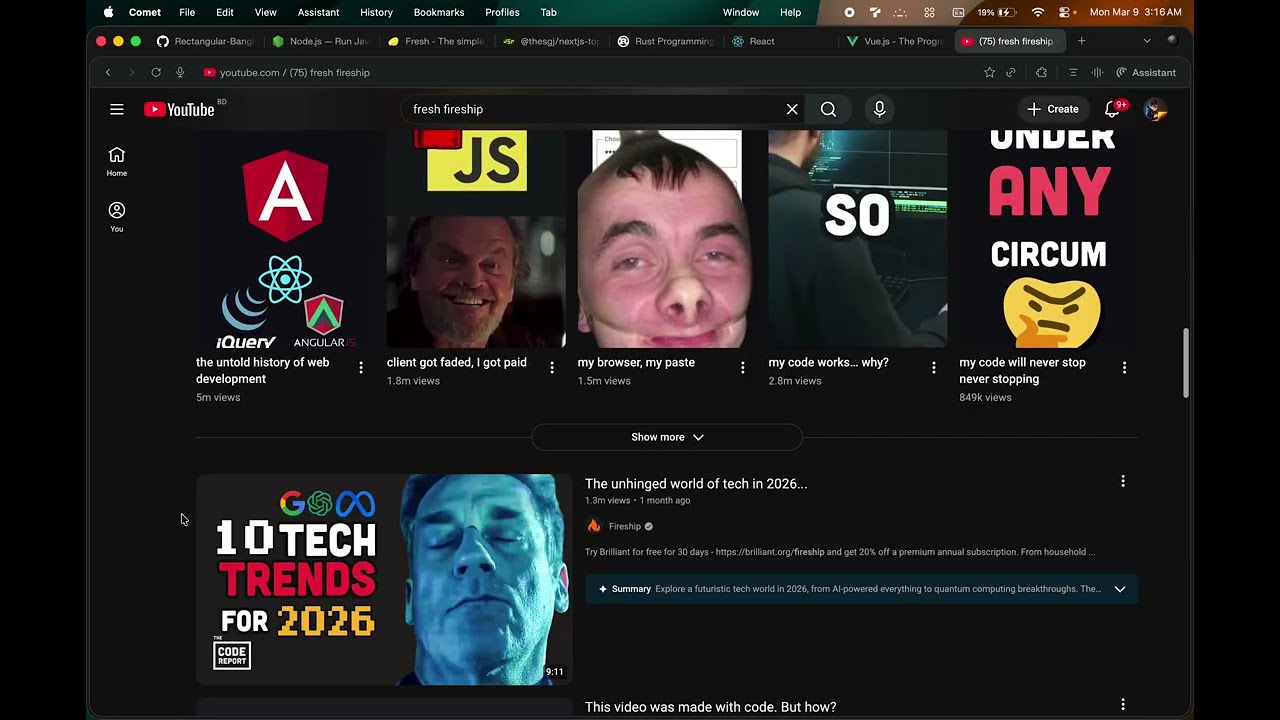Switch to the Fresh - The simple tab
The height and width of the screenshot is (720, 1280).
pyautogui.click(x=435, y=41)
